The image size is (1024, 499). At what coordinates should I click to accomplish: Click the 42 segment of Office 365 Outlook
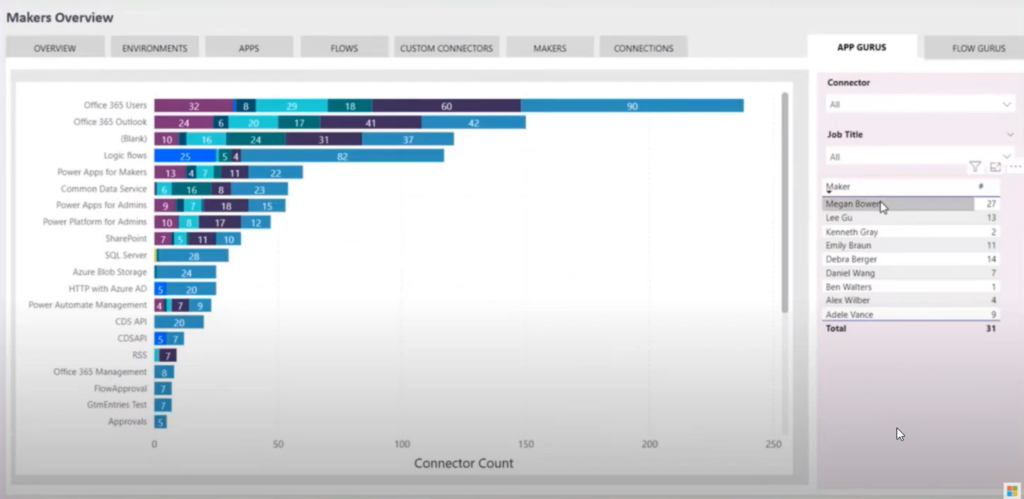(x=473, y=122)
